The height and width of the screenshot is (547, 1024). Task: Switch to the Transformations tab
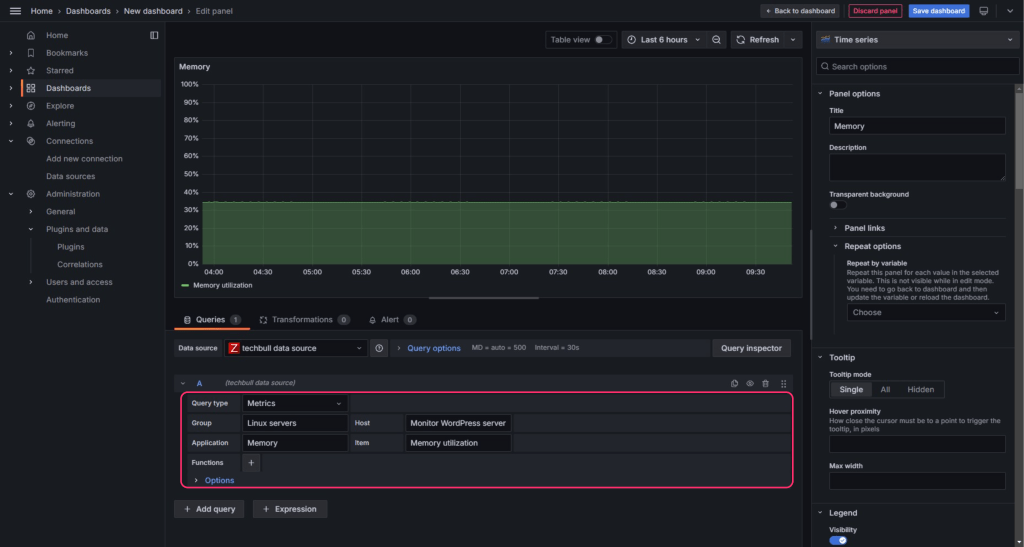tap(302, 320)
